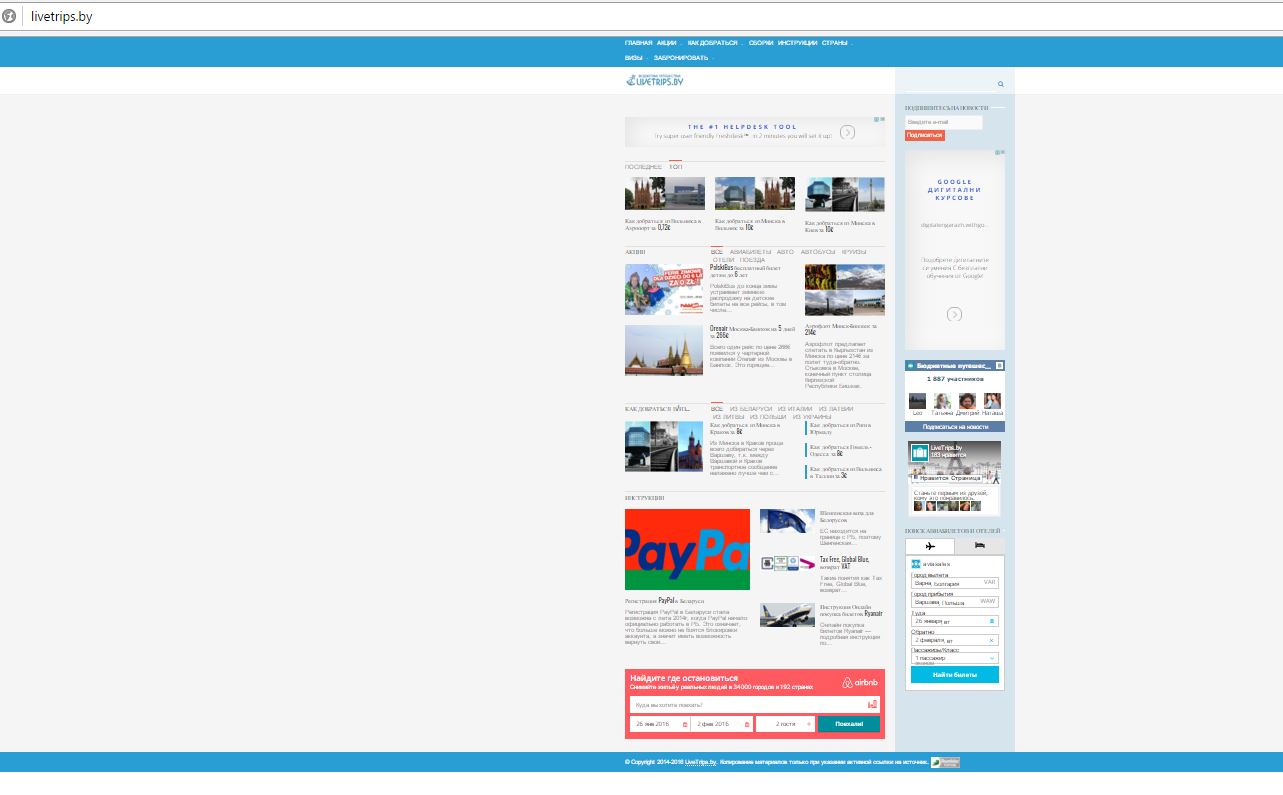
Task: Click the email input for newsletter
Action: point(944,122)
